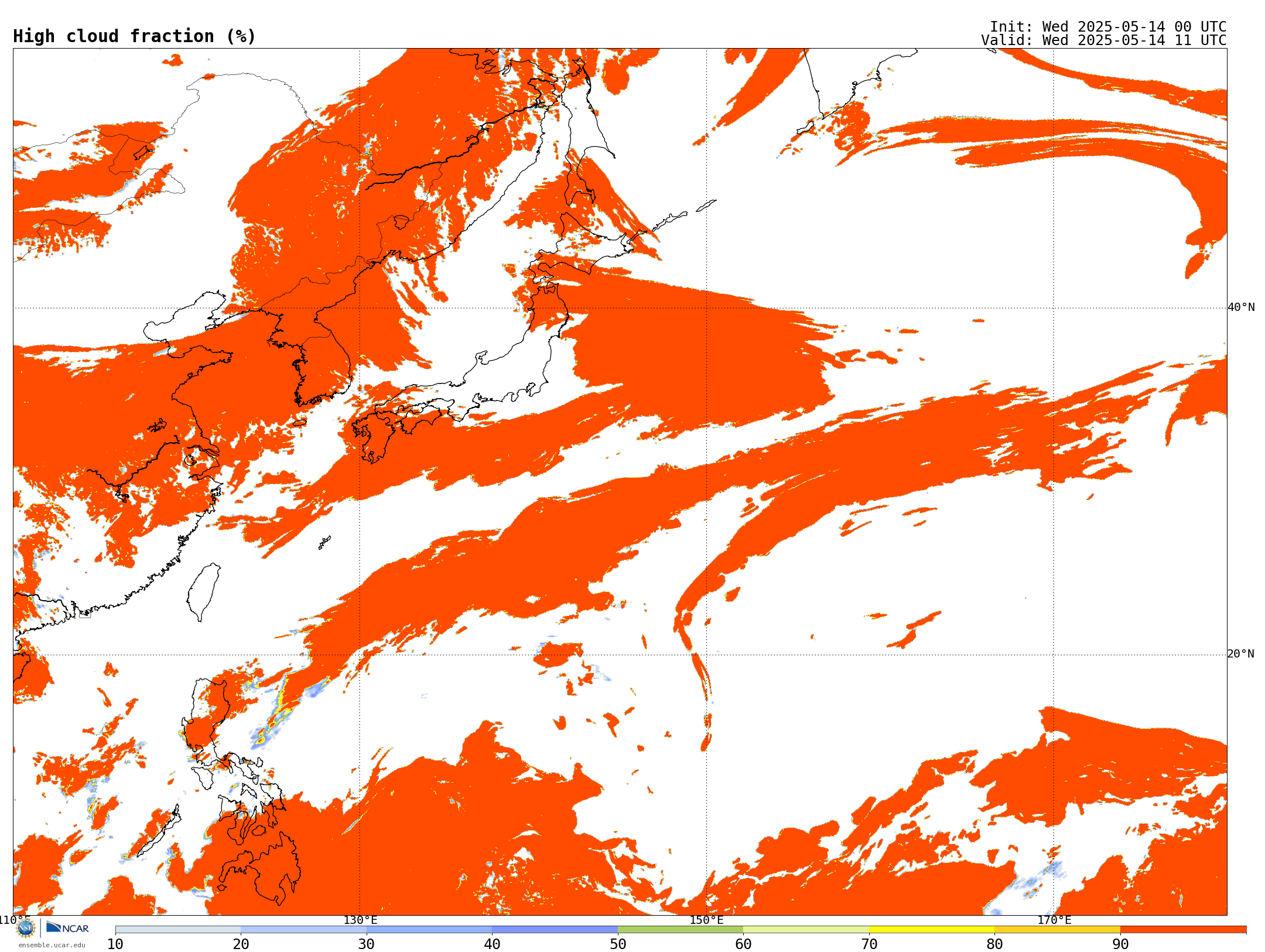Click the 10-20 pale gray colorbar segment

178,930
